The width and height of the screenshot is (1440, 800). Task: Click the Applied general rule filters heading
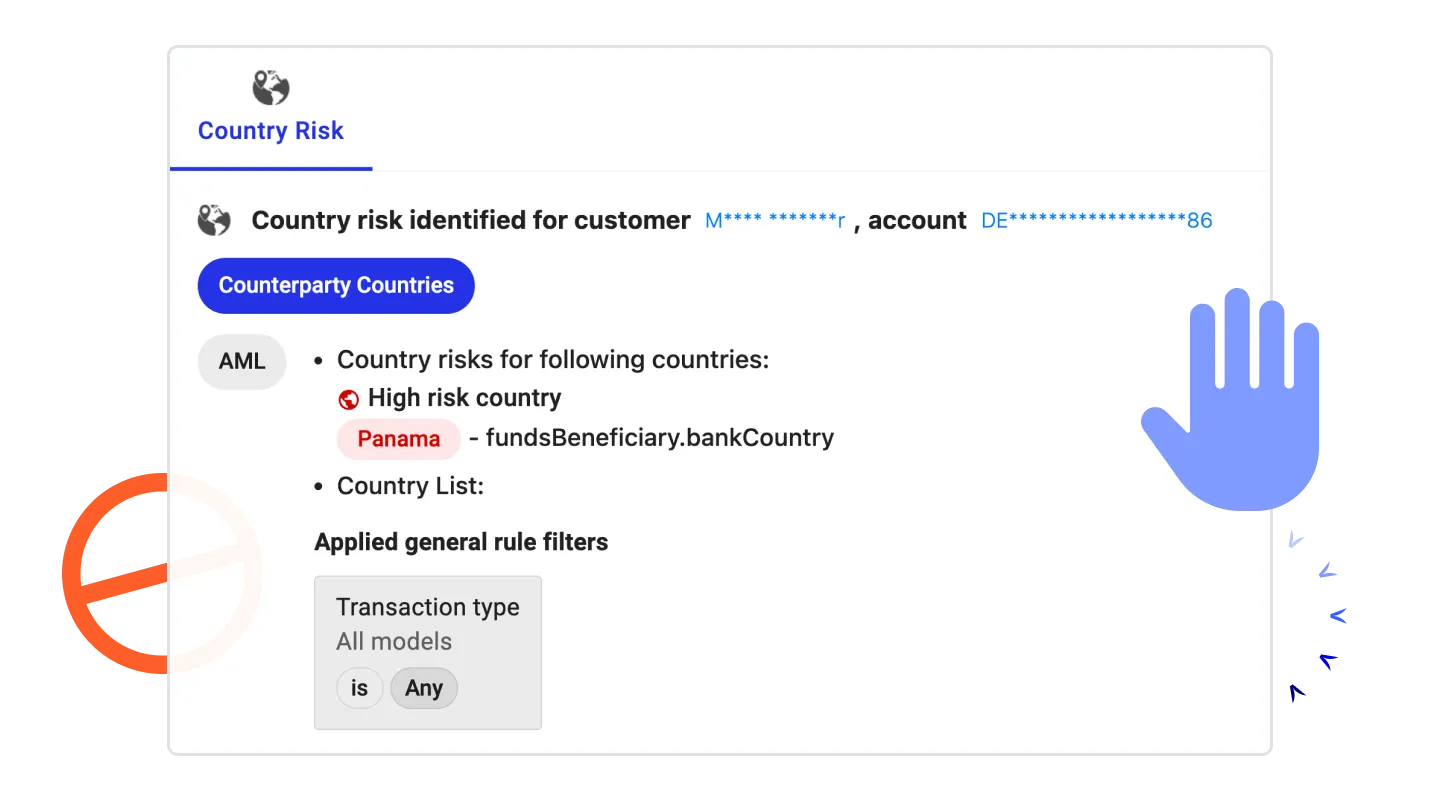pos(461,542)
